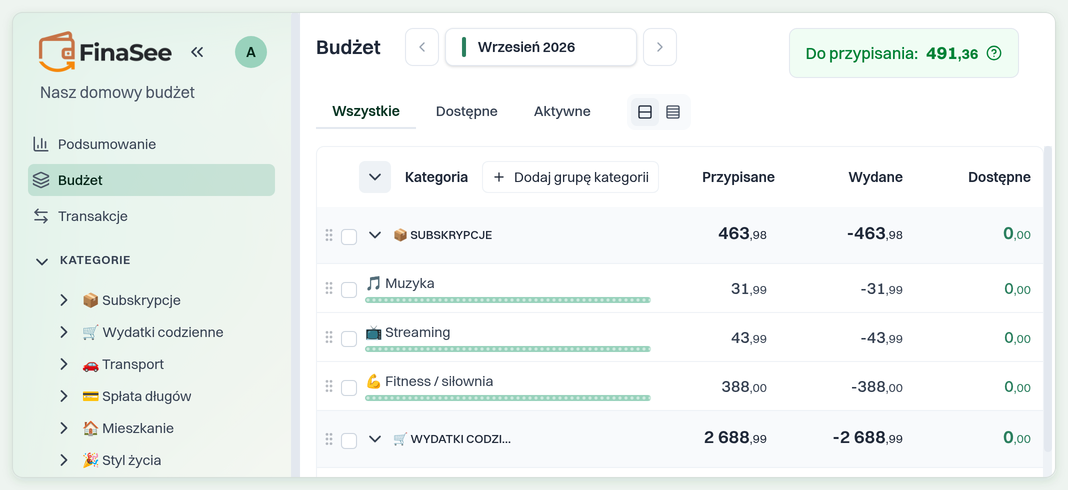Click Nasz domowy budżet budget name

pyautogui.click(x=117, y=93)
